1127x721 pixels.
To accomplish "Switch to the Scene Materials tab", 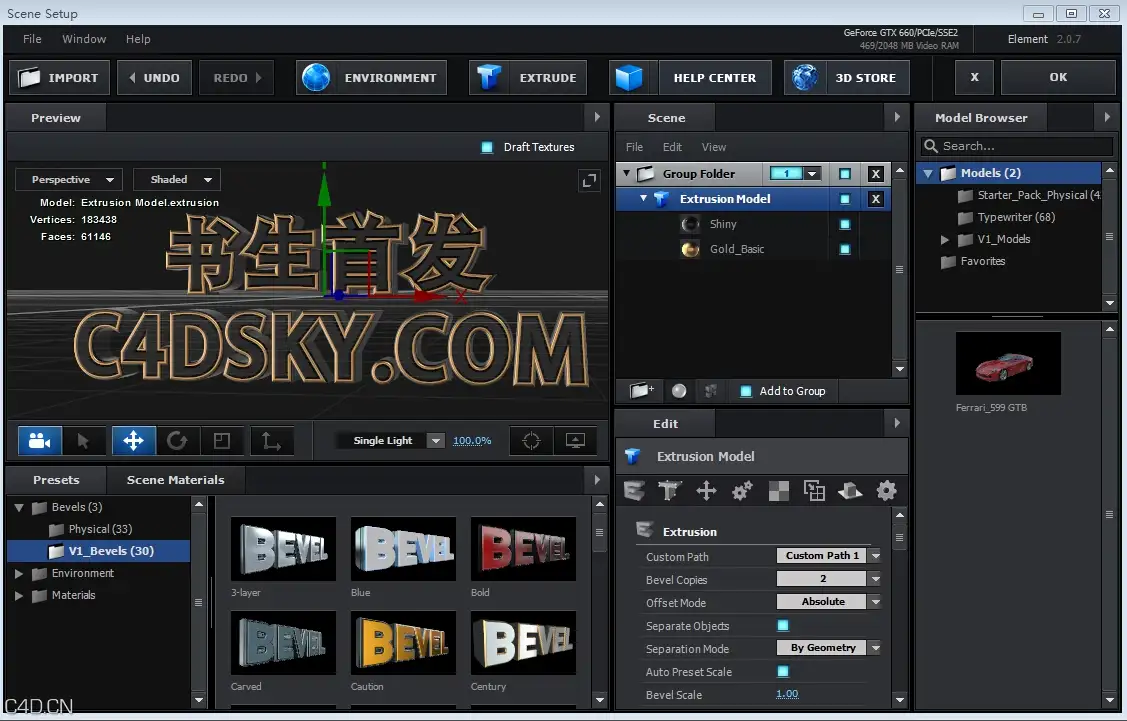I will tap(175, 479).
